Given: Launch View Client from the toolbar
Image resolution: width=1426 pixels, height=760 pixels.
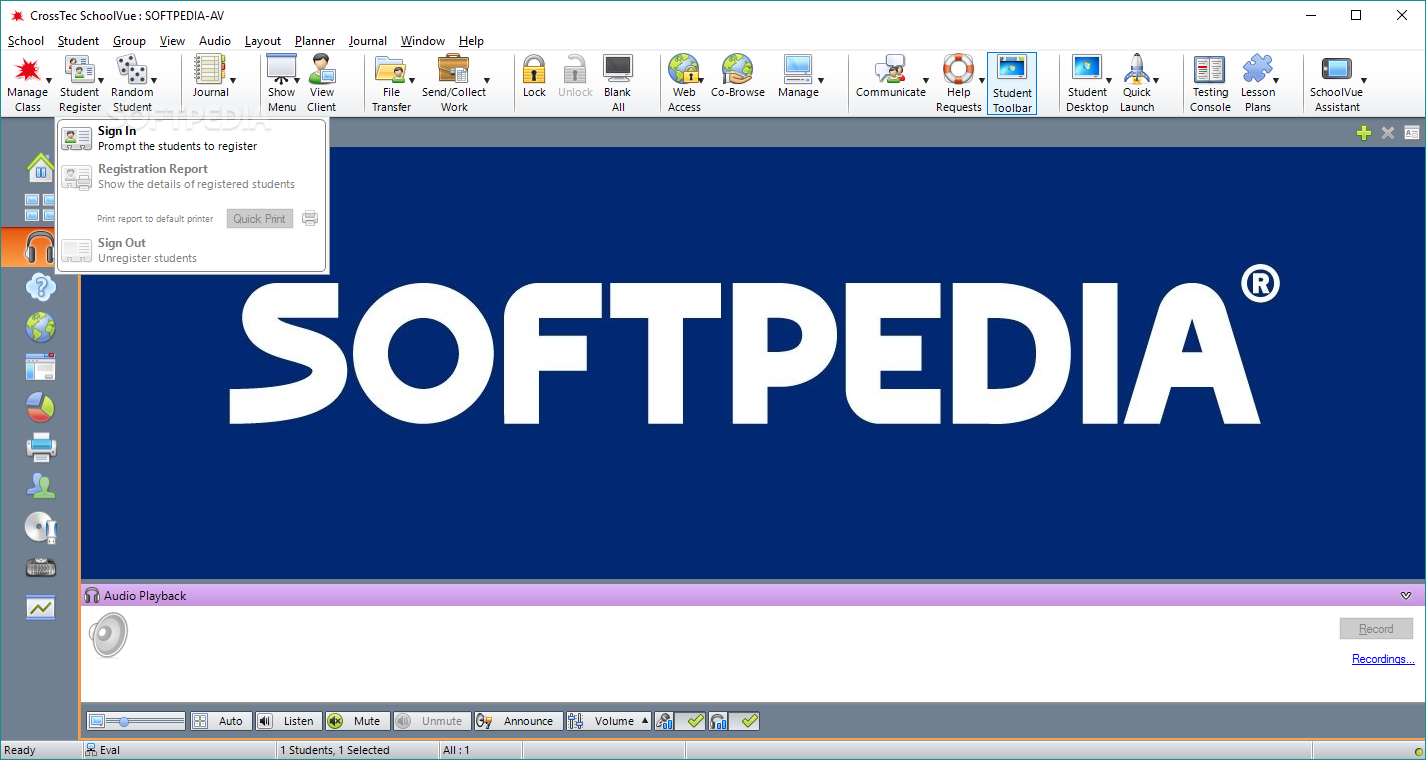Looking at the screenshot, I should pos(322,82).
